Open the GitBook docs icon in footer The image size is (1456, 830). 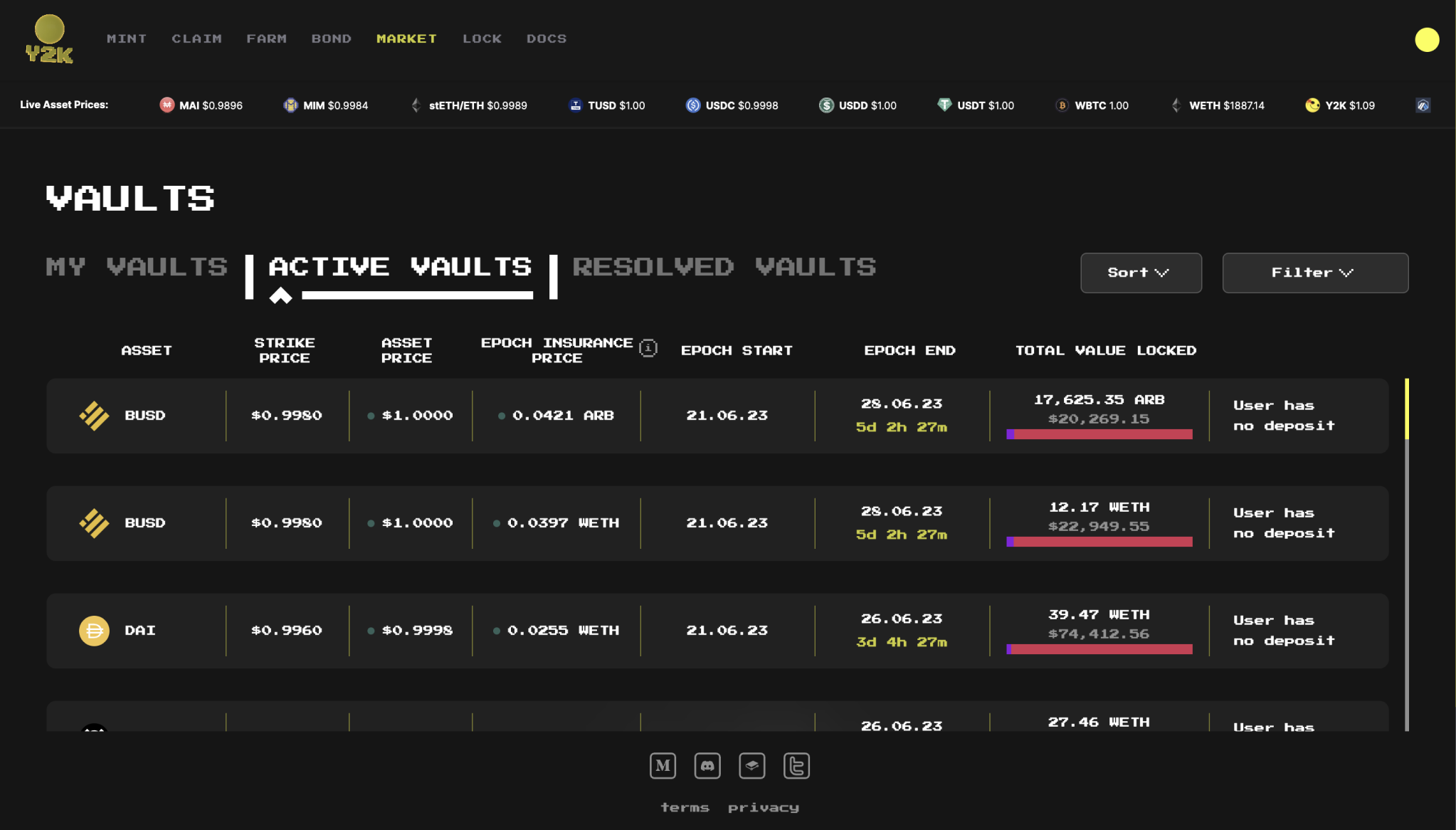point(752,766)
